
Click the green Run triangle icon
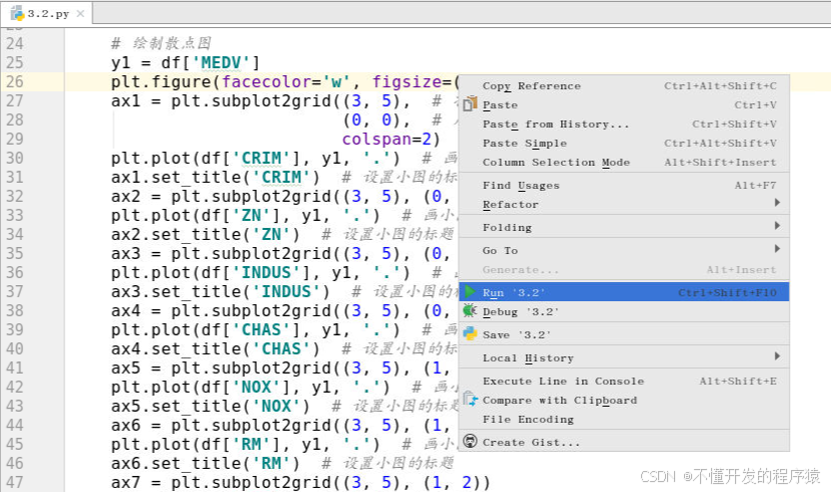click(470, 291)
